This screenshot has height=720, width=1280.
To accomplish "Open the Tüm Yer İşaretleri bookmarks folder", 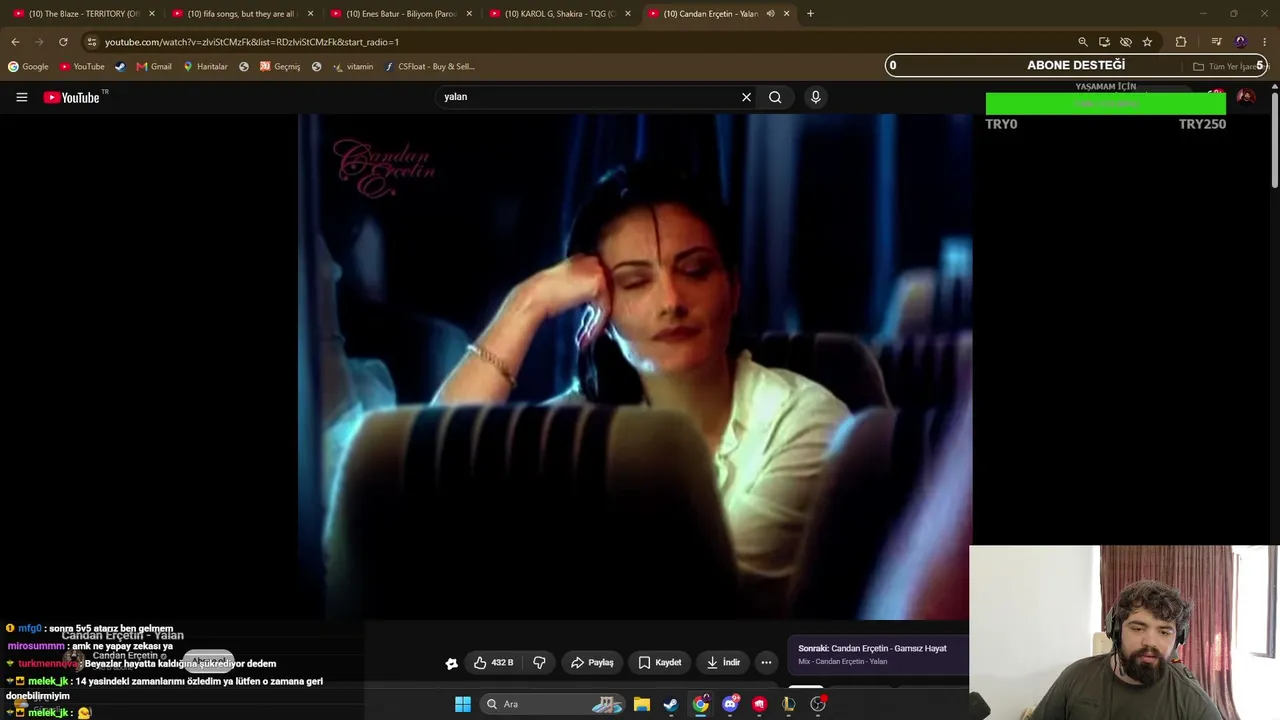I will [1230, 67].
